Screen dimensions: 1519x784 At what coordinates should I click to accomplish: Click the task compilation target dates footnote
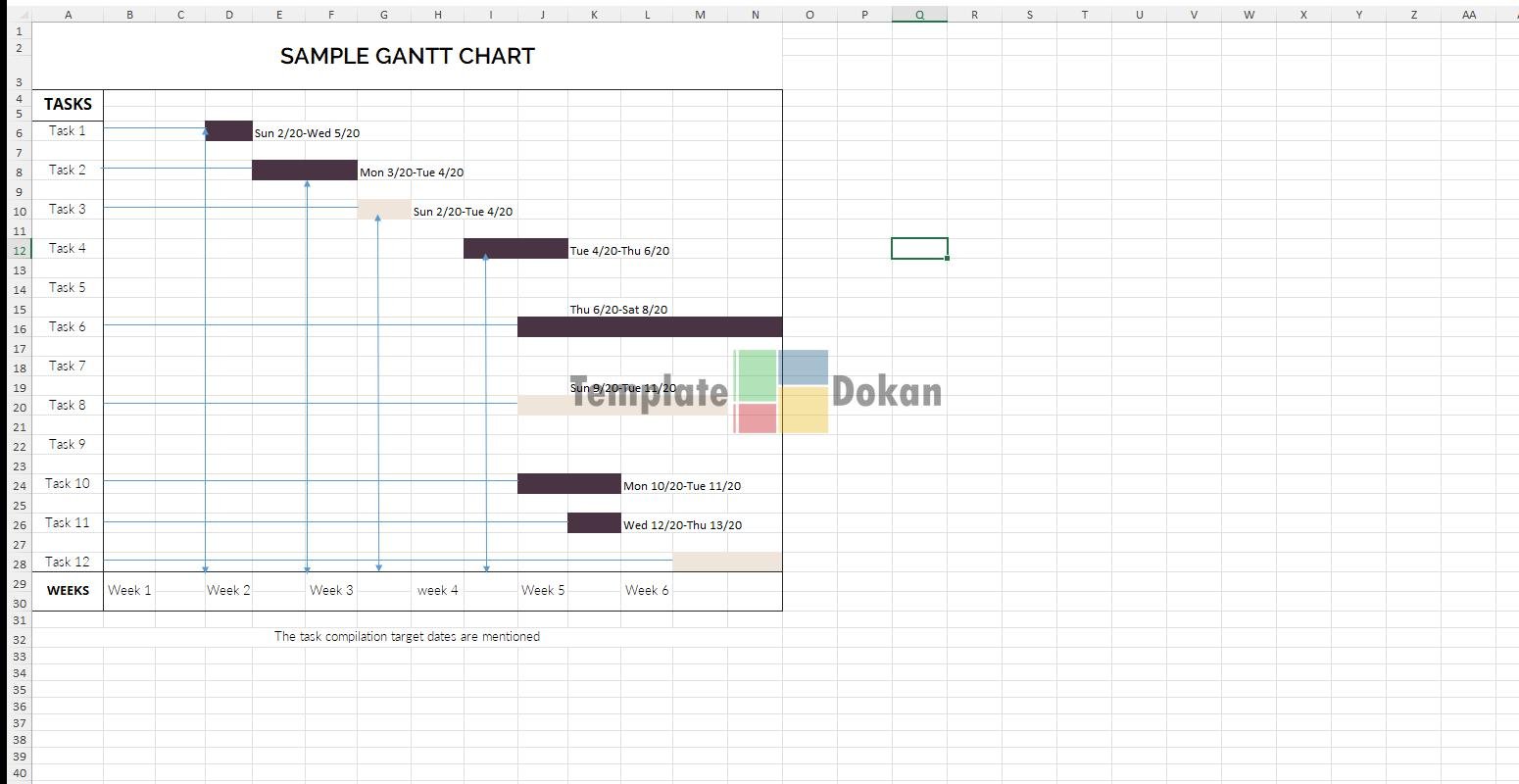pyautogui.click(x=407, y=636)
